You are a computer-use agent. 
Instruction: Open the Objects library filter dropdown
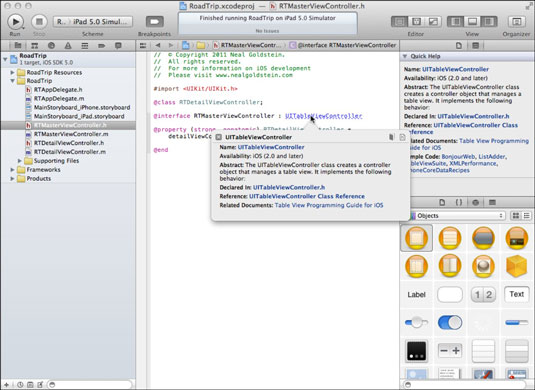click(x=457, y=216)
